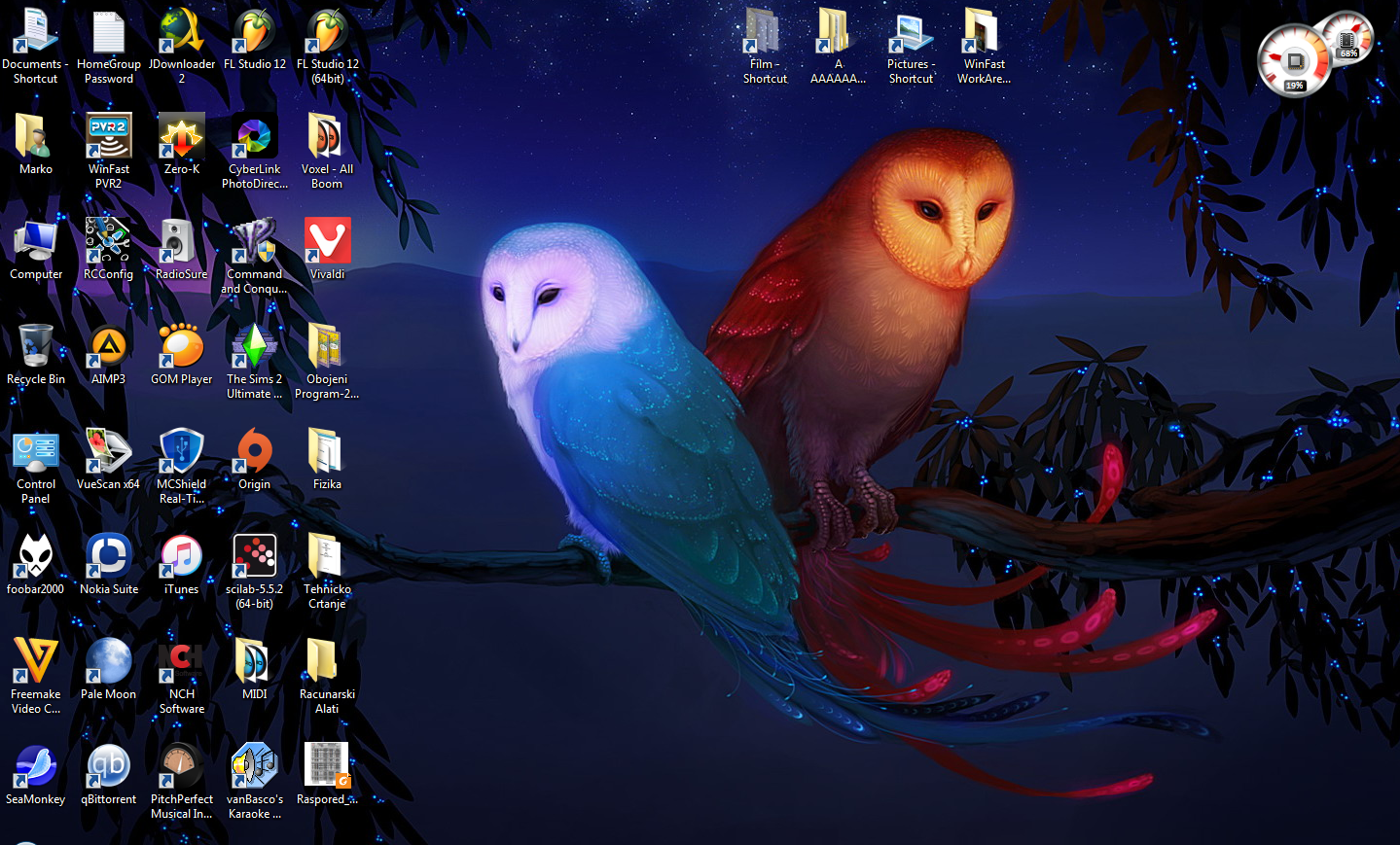Select the Raspored file thumbnail icon
Viewport: 1400px width, 845px height.
[x=328, y=765]
